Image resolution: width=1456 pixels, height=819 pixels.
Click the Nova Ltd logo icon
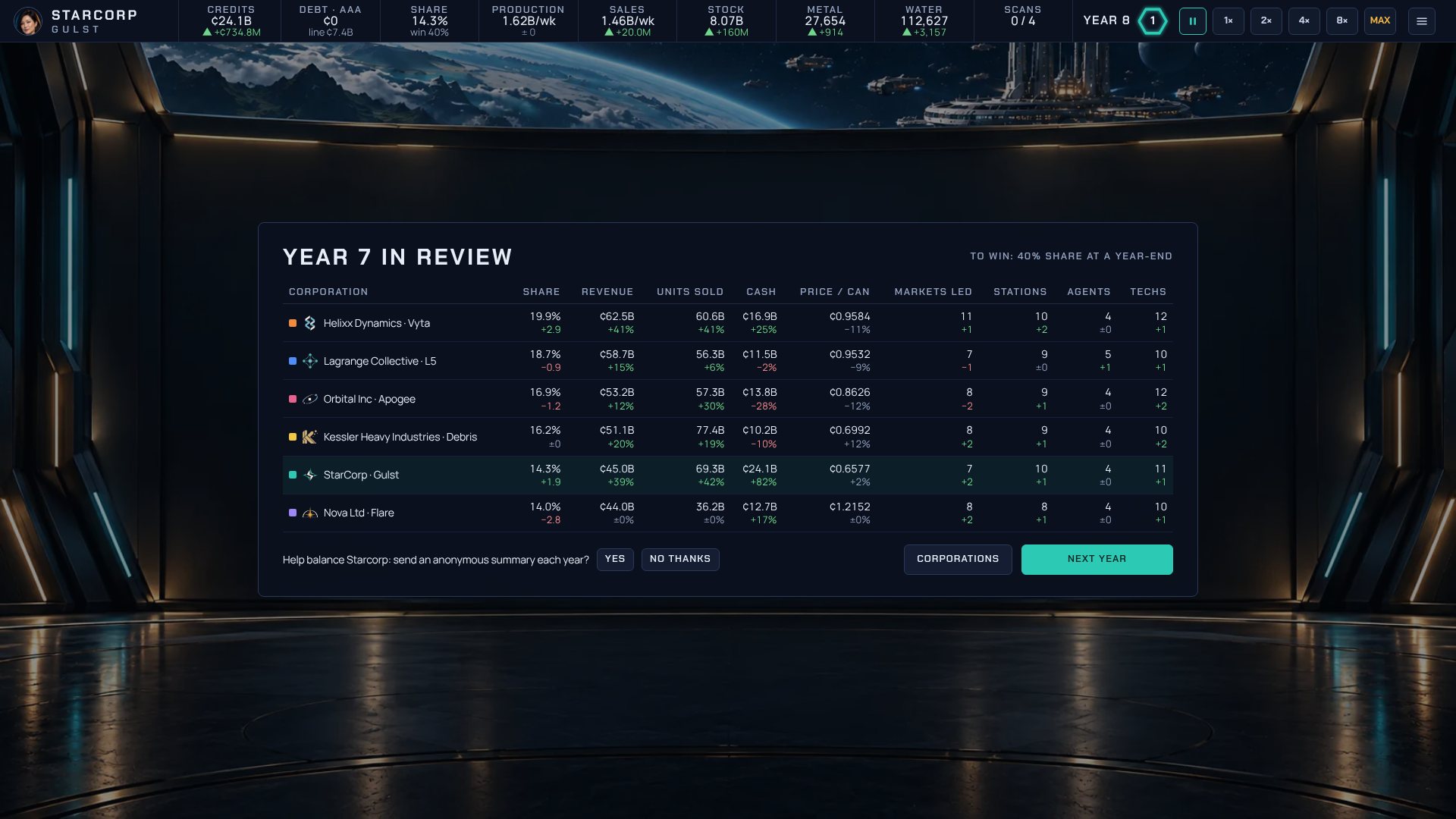click(309, 513)
